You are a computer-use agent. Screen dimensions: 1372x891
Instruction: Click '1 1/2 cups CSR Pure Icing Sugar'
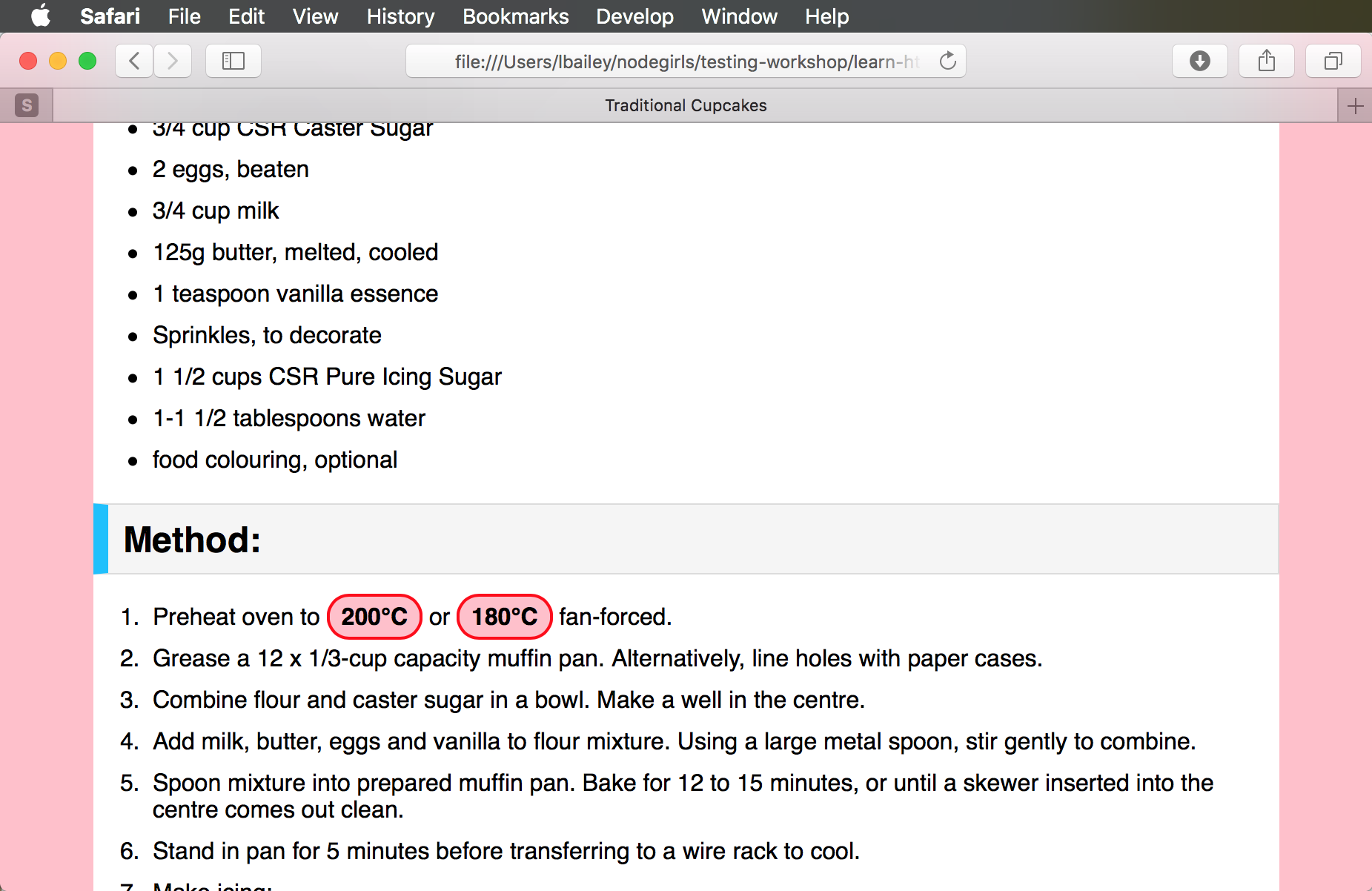[327, 377]
